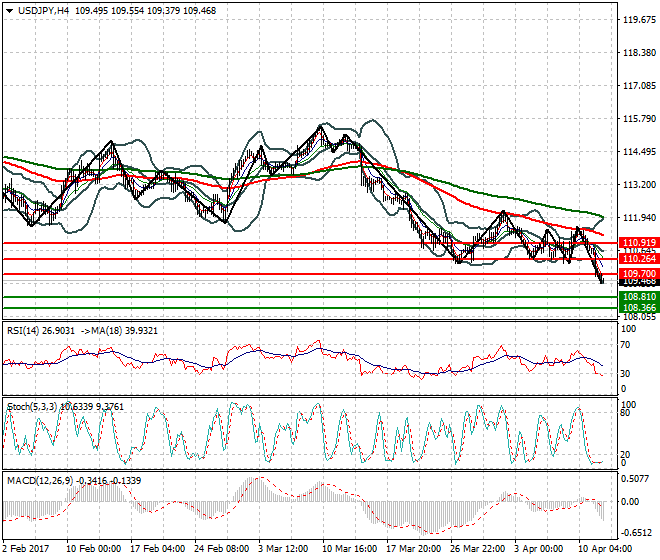Select the red 110.919 price level tag
Screen dimensions: 660x560
pos(638,243)
